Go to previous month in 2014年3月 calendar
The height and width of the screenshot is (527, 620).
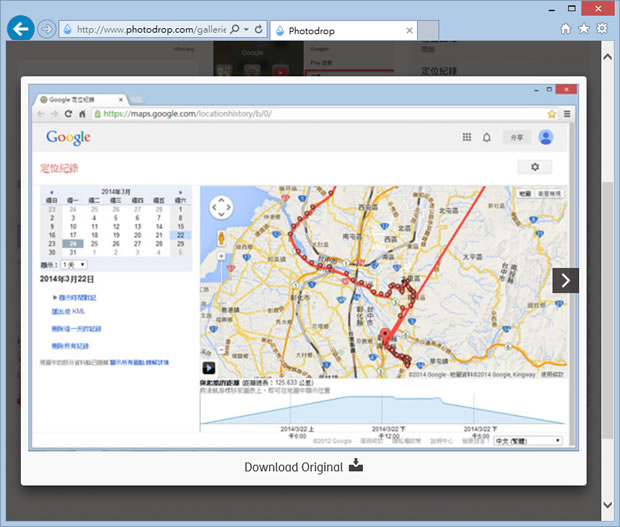51,192
